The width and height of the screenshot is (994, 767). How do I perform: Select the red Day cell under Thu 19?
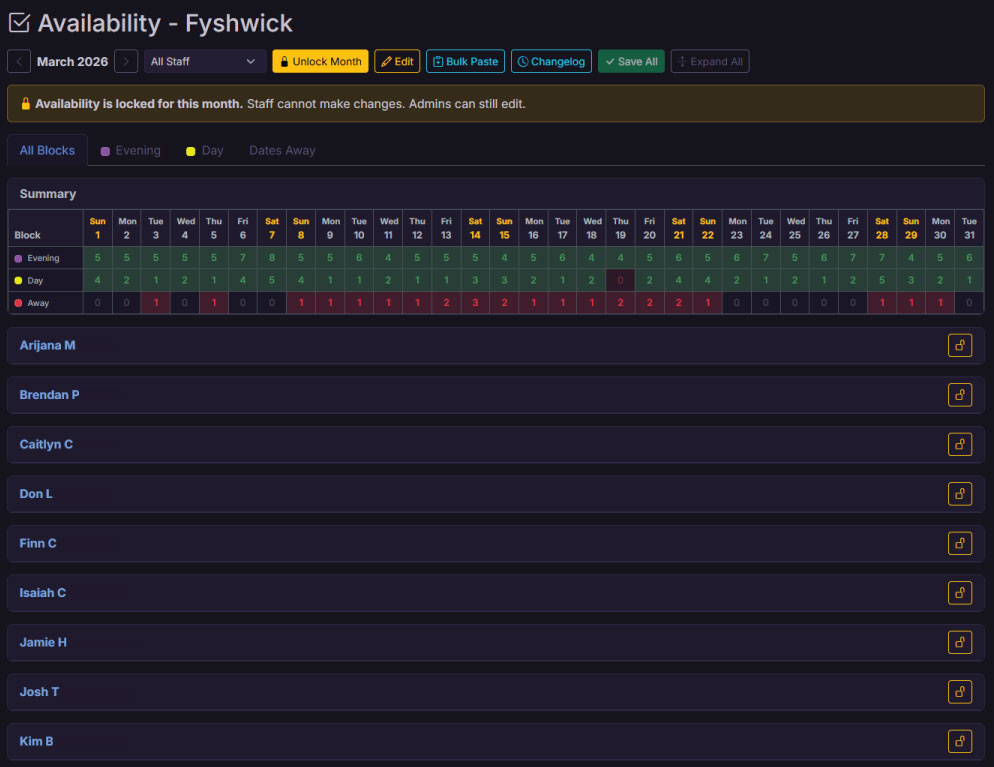click(620, 281)
